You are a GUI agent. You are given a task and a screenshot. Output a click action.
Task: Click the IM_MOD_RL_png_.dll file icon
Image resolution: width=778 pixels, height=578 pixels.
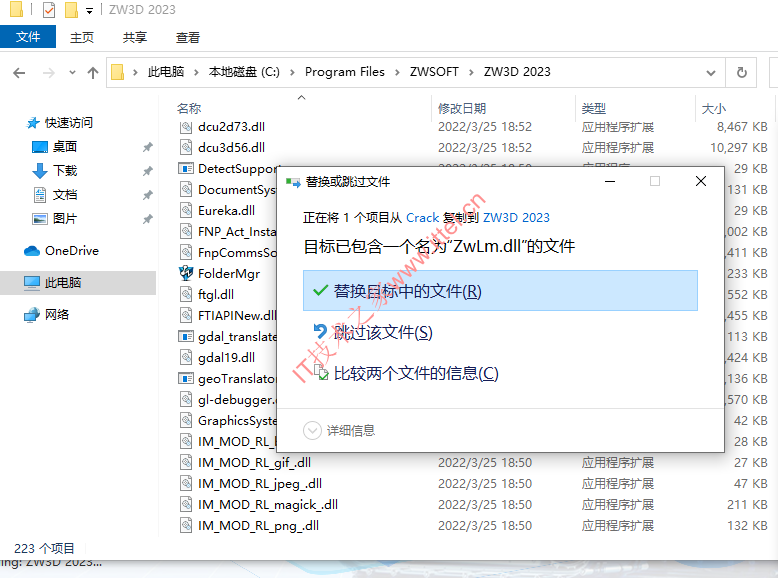(x=186, y=525)
